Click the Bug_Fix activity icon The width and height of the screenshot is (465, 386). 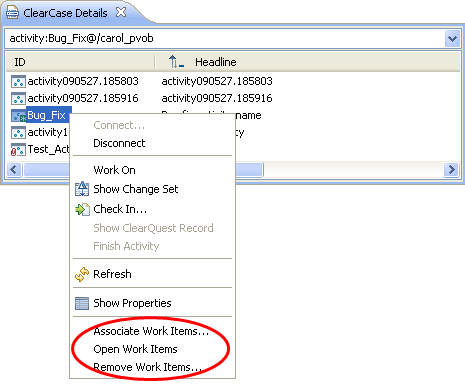18,115
